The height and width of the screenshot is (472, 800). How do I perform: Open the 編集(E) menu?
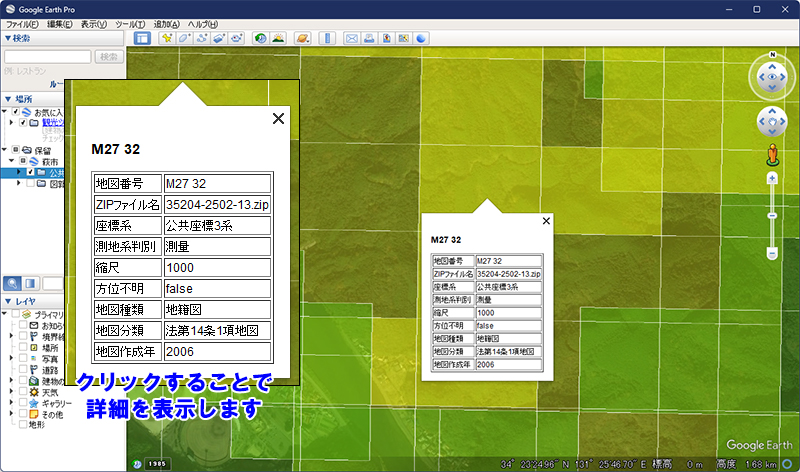click(60, 24)
